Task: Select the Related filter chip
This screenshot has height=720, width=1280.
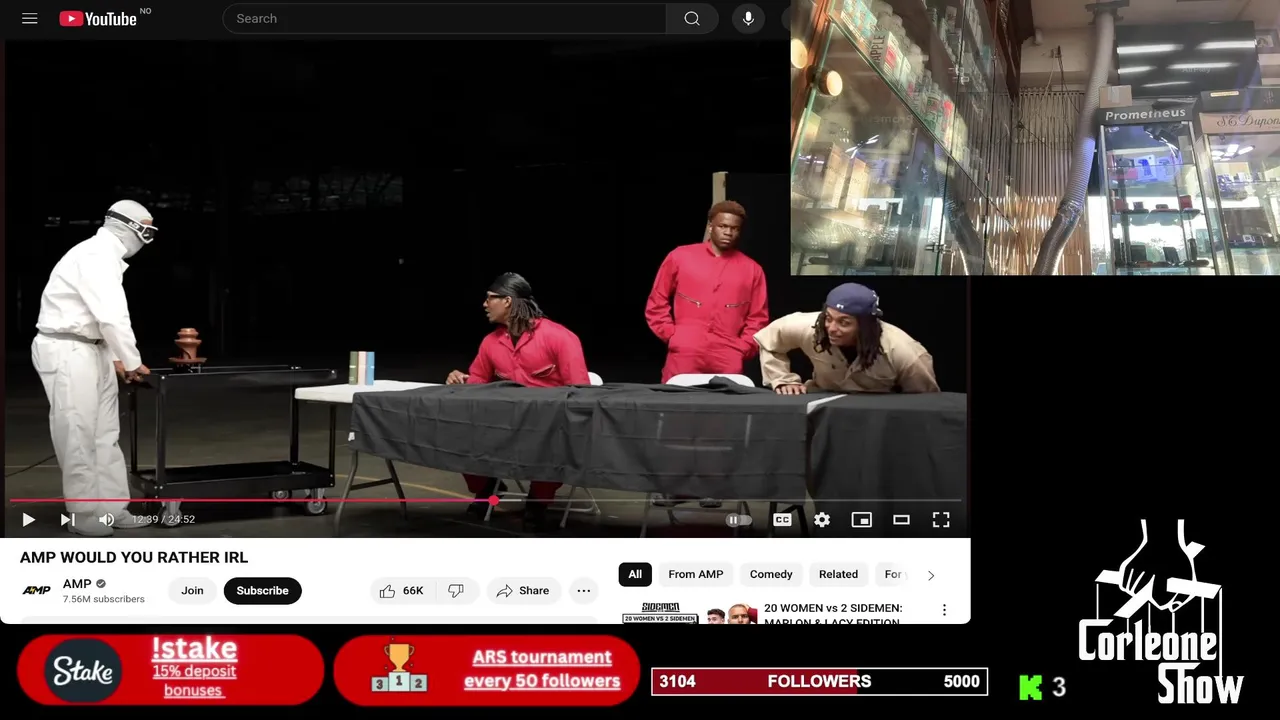Action: point(838,574)
